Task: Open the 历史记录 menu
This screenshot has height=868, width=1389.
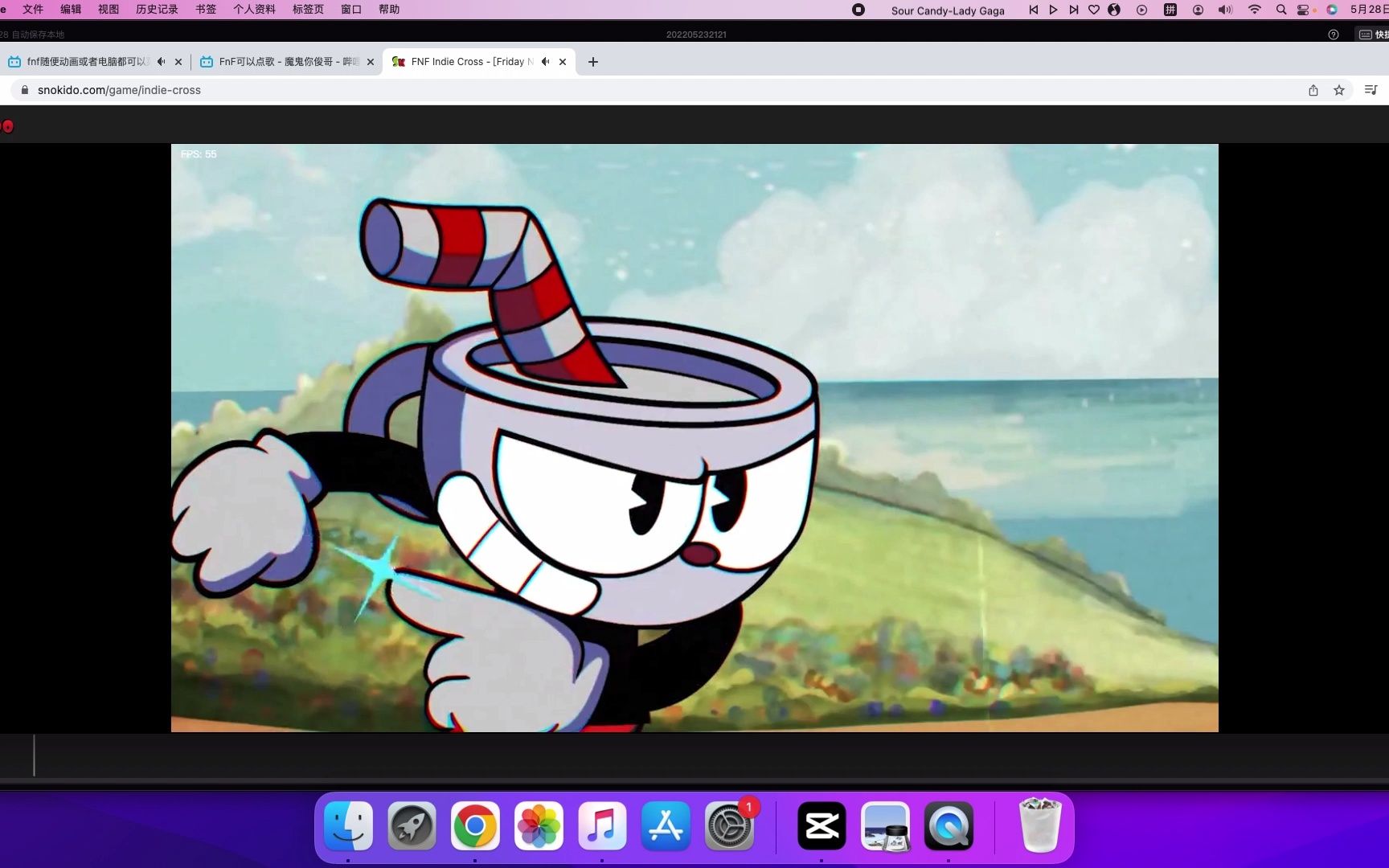Action: [x=157, y=10]
